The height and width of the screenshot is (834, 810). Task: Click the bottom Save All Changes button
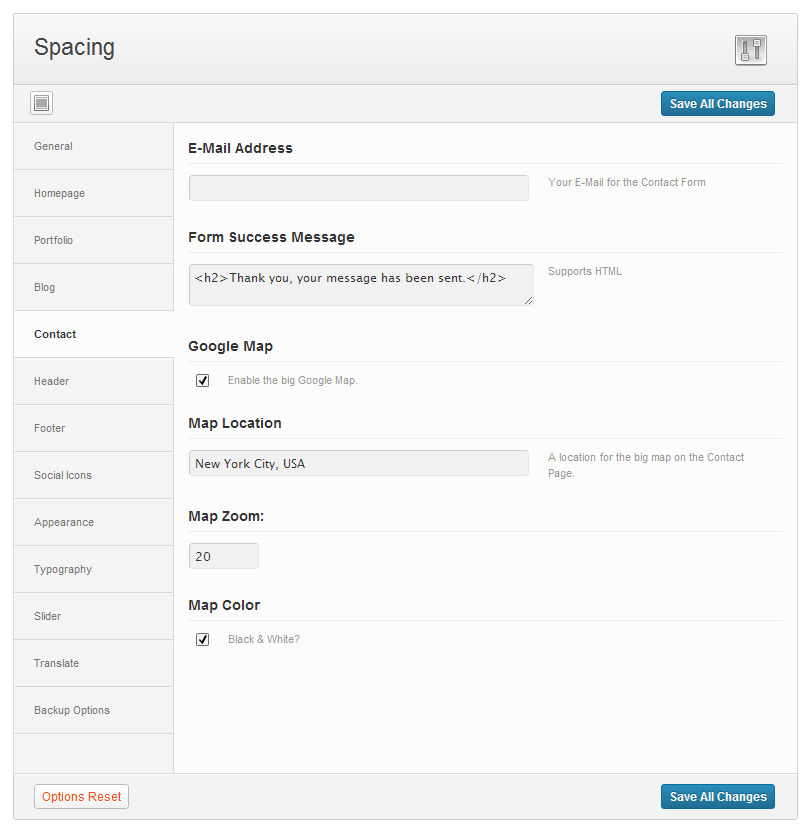pos(717,797)
